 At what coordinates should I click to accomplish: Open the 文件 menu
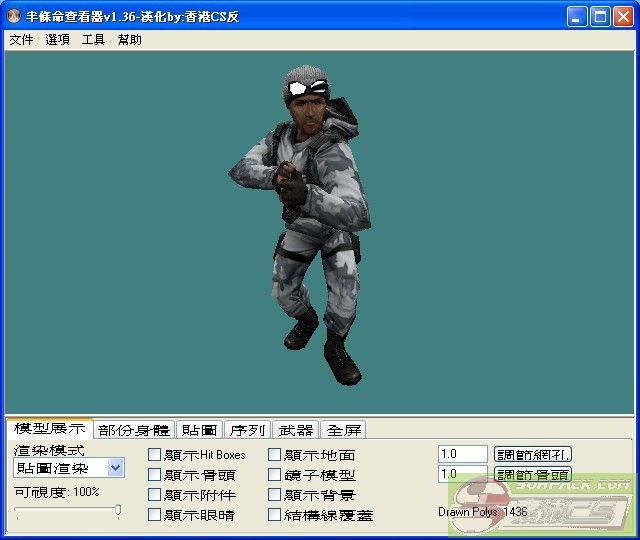(21, 40)
